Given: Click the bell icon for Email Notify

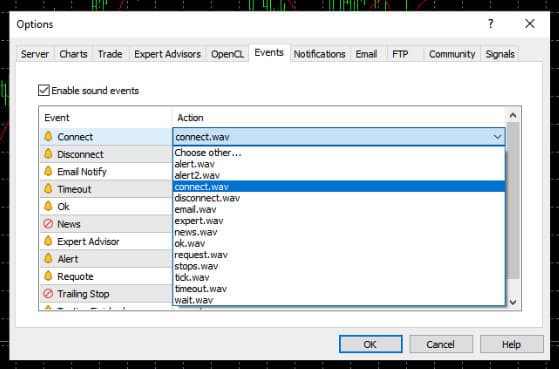Looking at the screenshot, I should pos(48,171).
